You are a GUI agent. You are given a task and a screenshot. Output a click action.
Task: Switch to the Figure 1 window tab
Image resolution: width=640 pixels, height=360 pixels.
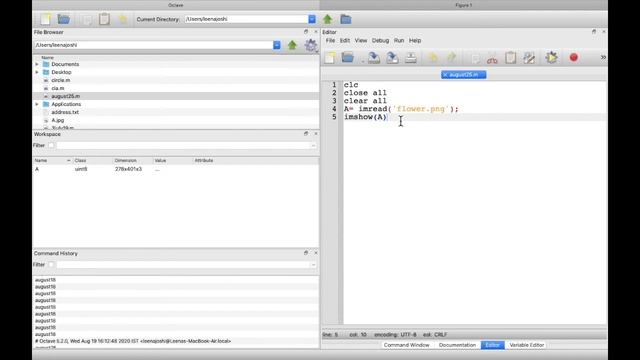[x=463, y=5]
